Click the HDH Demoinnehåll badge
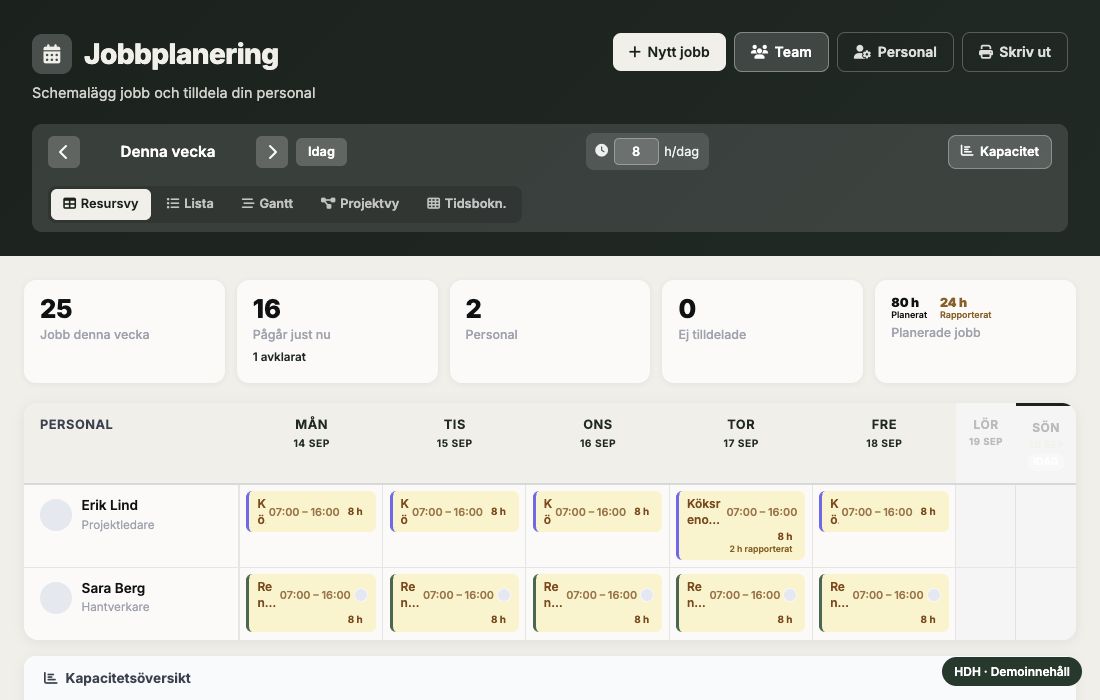This screenshot has height=700, width=1100. point(1012,671)
